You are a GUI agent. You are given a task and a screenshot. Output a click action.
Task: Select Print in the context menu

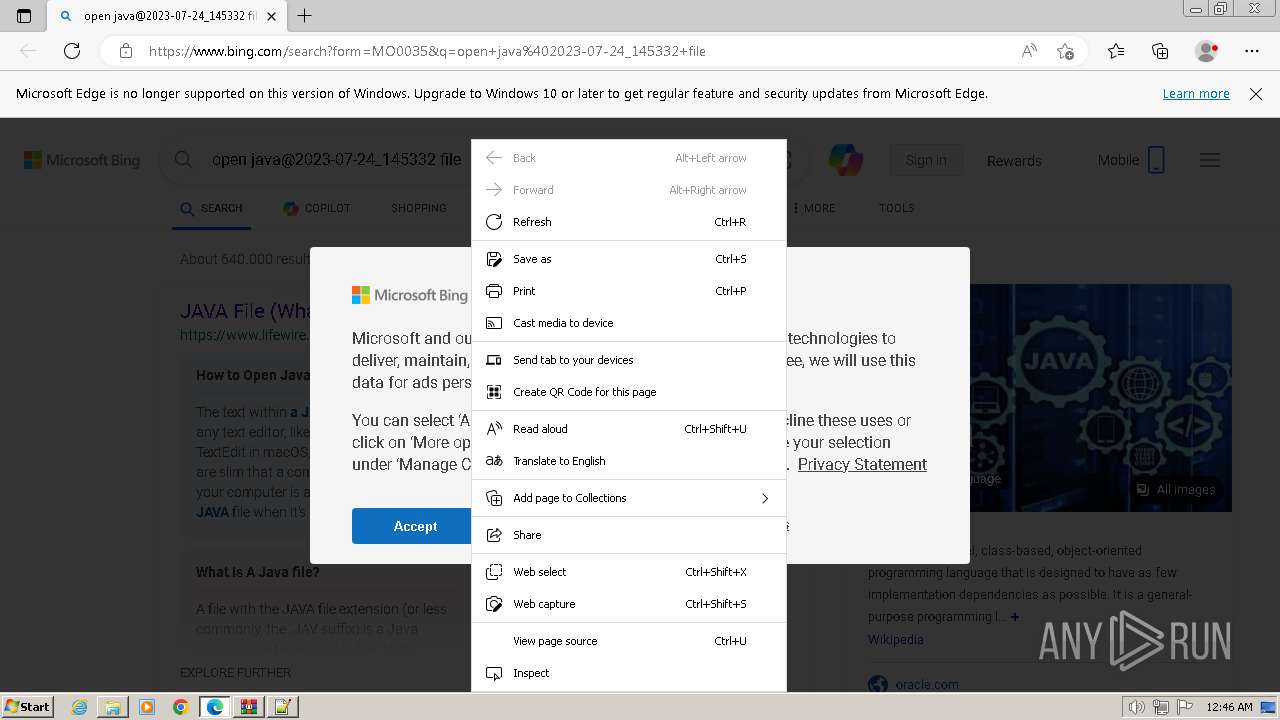tap(628, 291)
